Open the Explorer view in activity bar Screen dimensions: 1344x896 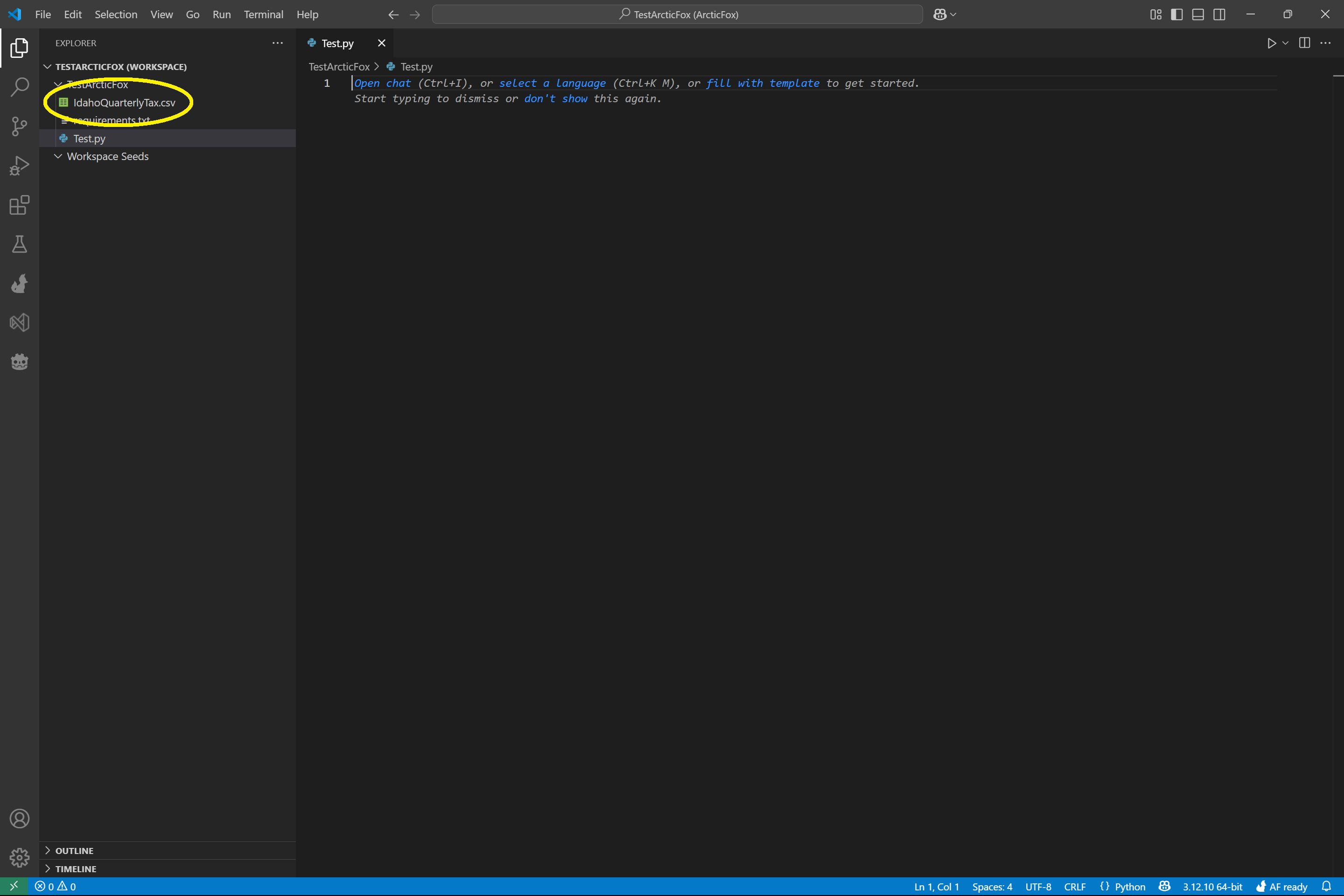click(20, 48)
